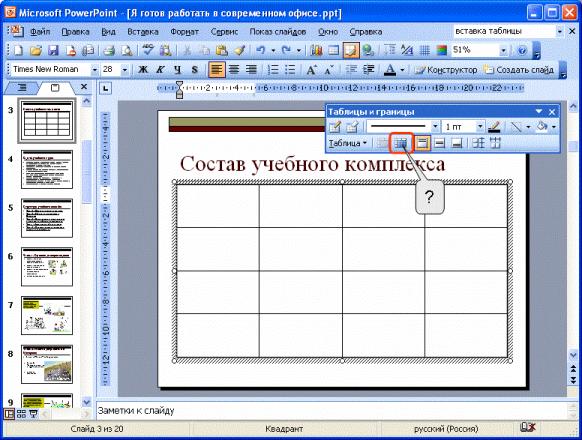Open the Правка menu
The height and width of the screenshot is (440, 582).
[75, 32]
